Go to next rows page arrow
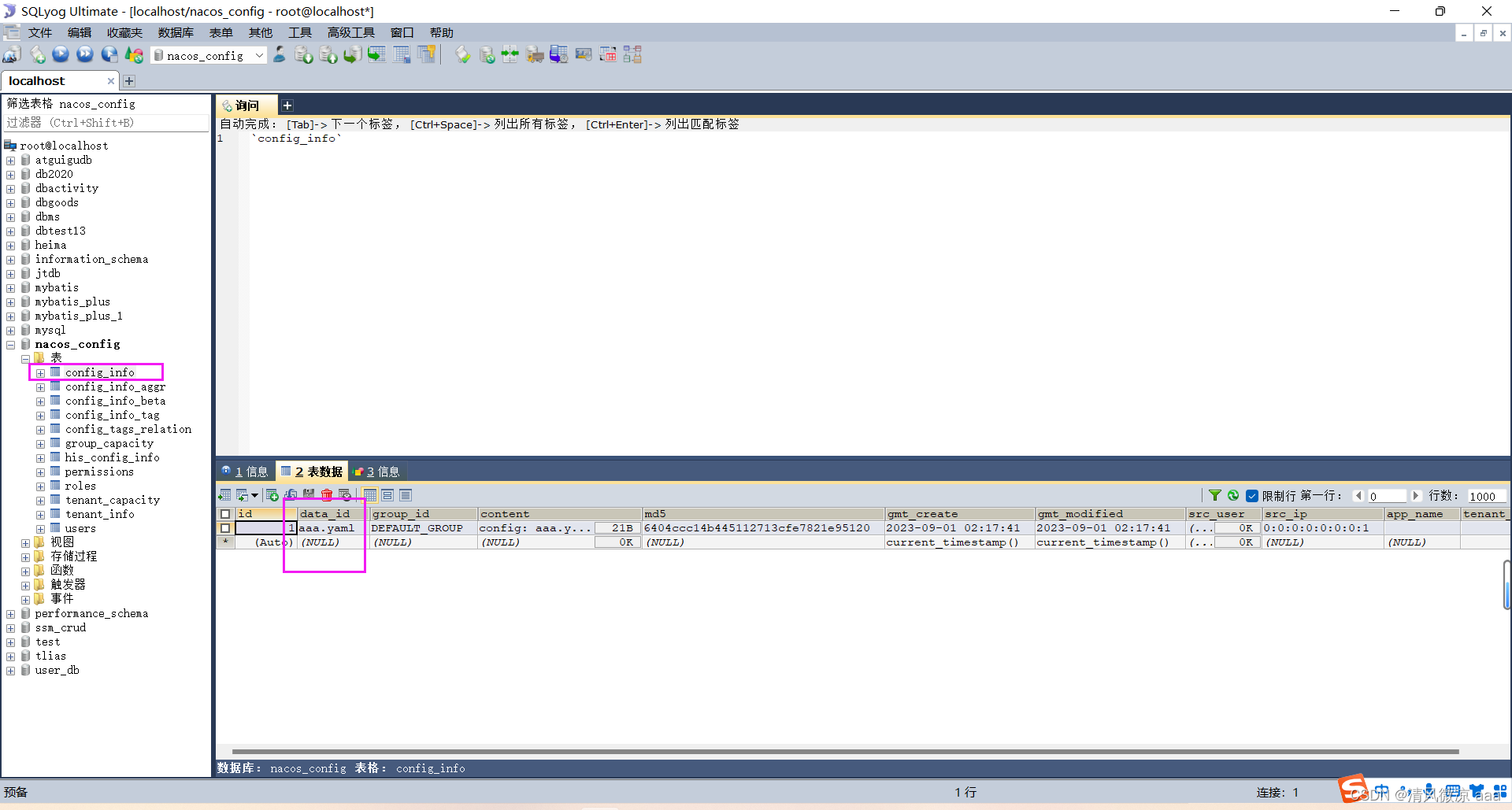 (x=1416, y=496)
